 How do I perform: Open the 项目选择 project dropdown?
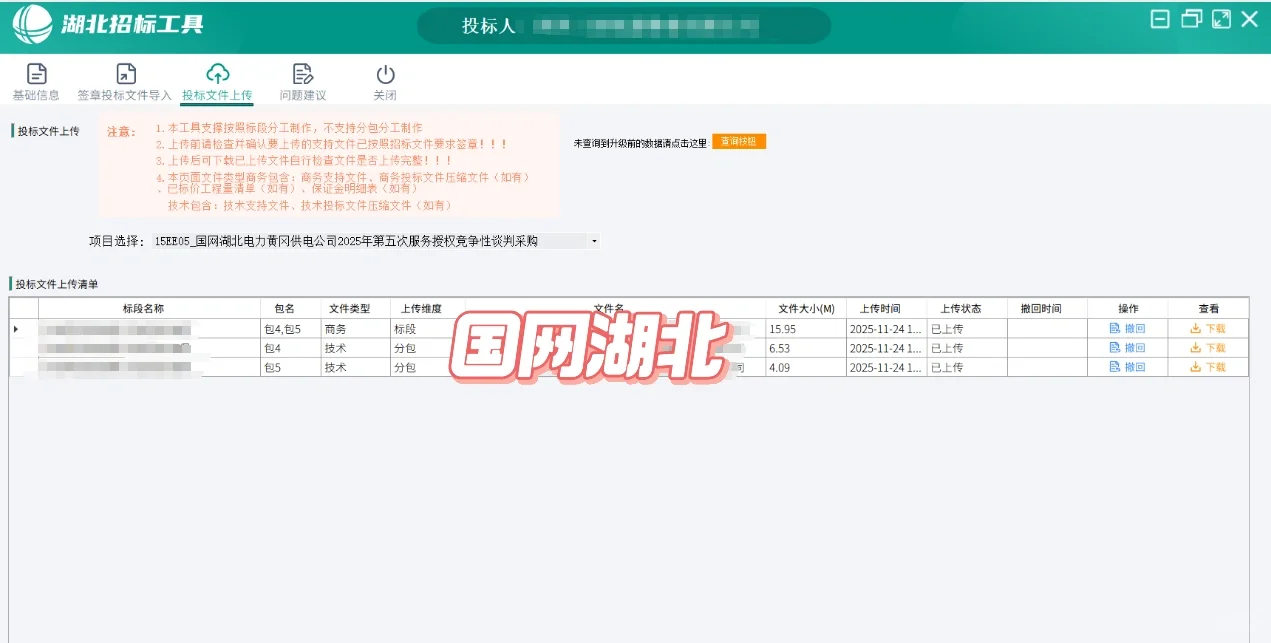pyautogui.click(x=594, y=240)
